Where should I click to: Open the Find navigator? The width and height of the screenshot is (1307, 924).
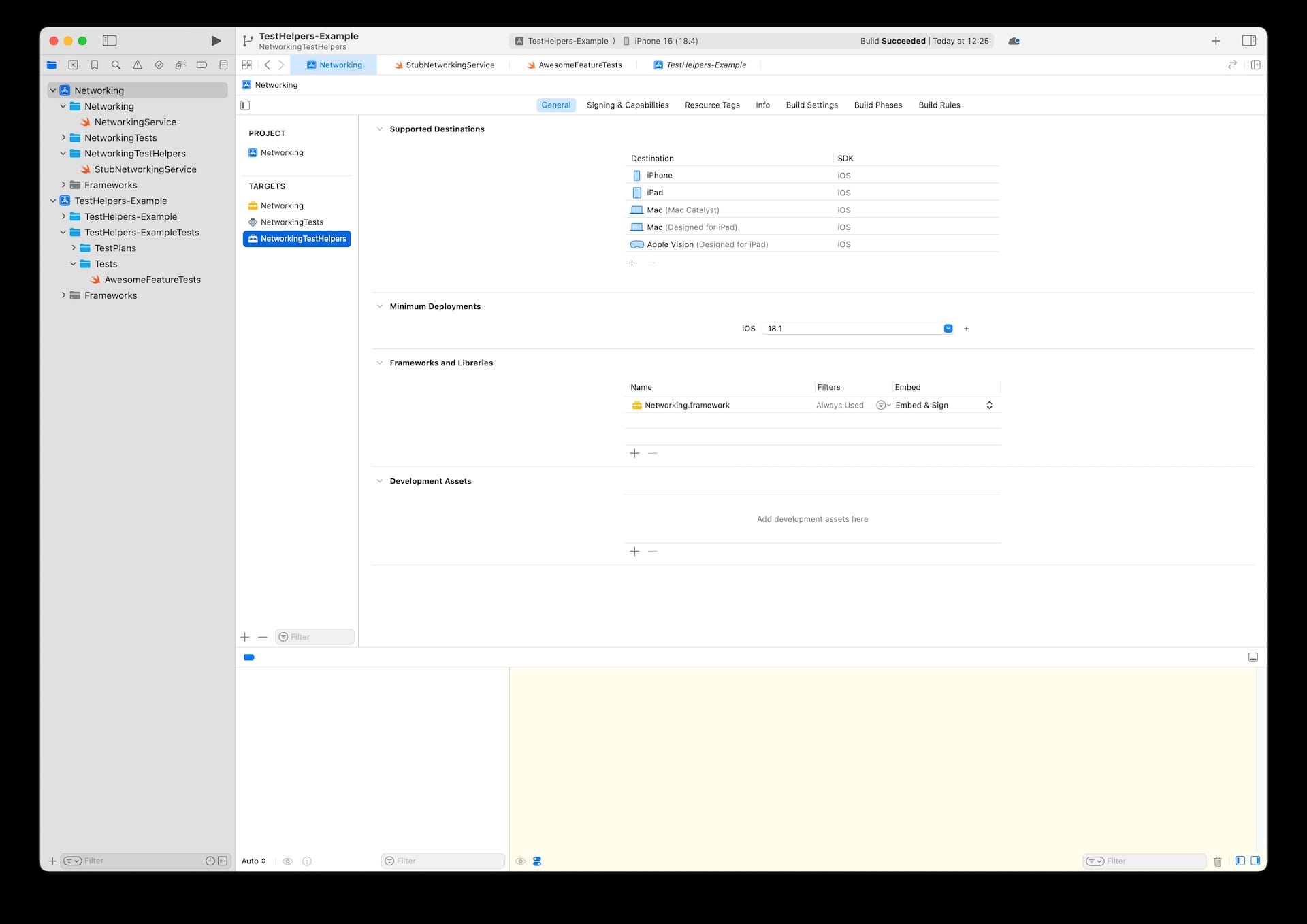coord(116,65)
